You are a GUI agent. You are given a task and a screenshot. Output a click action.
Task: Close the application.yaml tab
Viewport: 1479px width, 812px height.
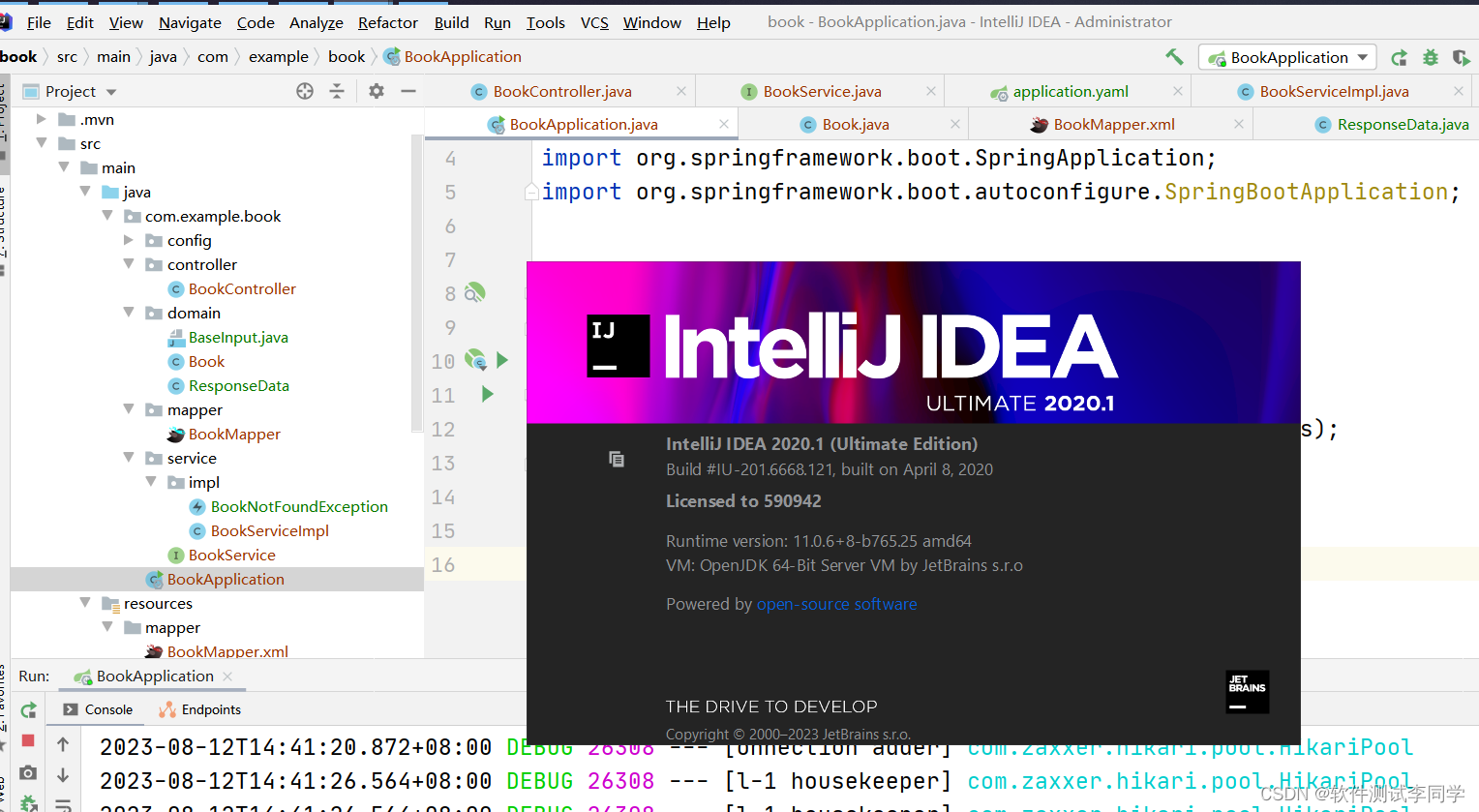[1178, 91]
